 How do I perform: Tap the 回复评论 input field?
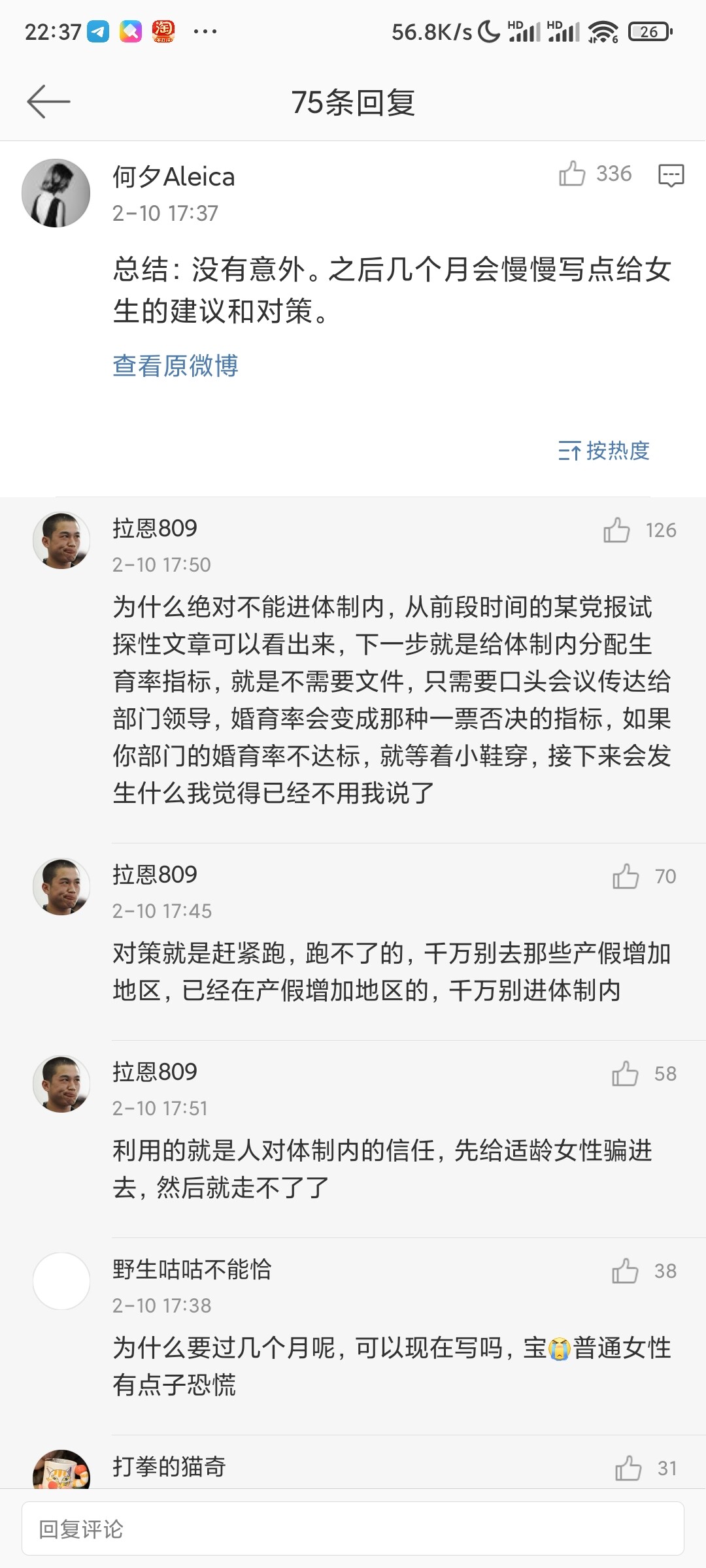(x=353, y=1529)
